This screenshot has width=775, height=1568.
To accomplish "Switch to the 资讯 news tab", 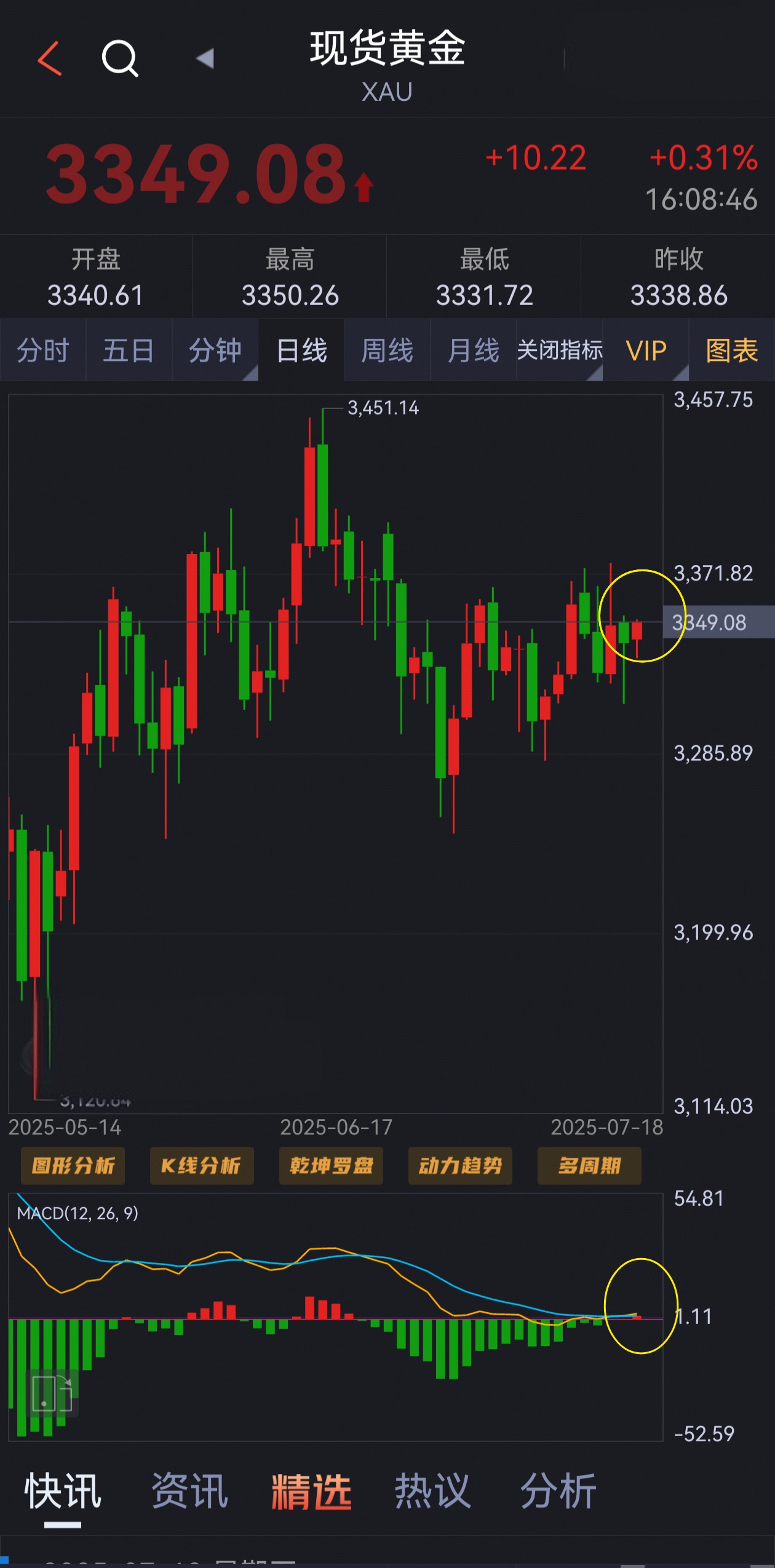I will [190, 1491].
